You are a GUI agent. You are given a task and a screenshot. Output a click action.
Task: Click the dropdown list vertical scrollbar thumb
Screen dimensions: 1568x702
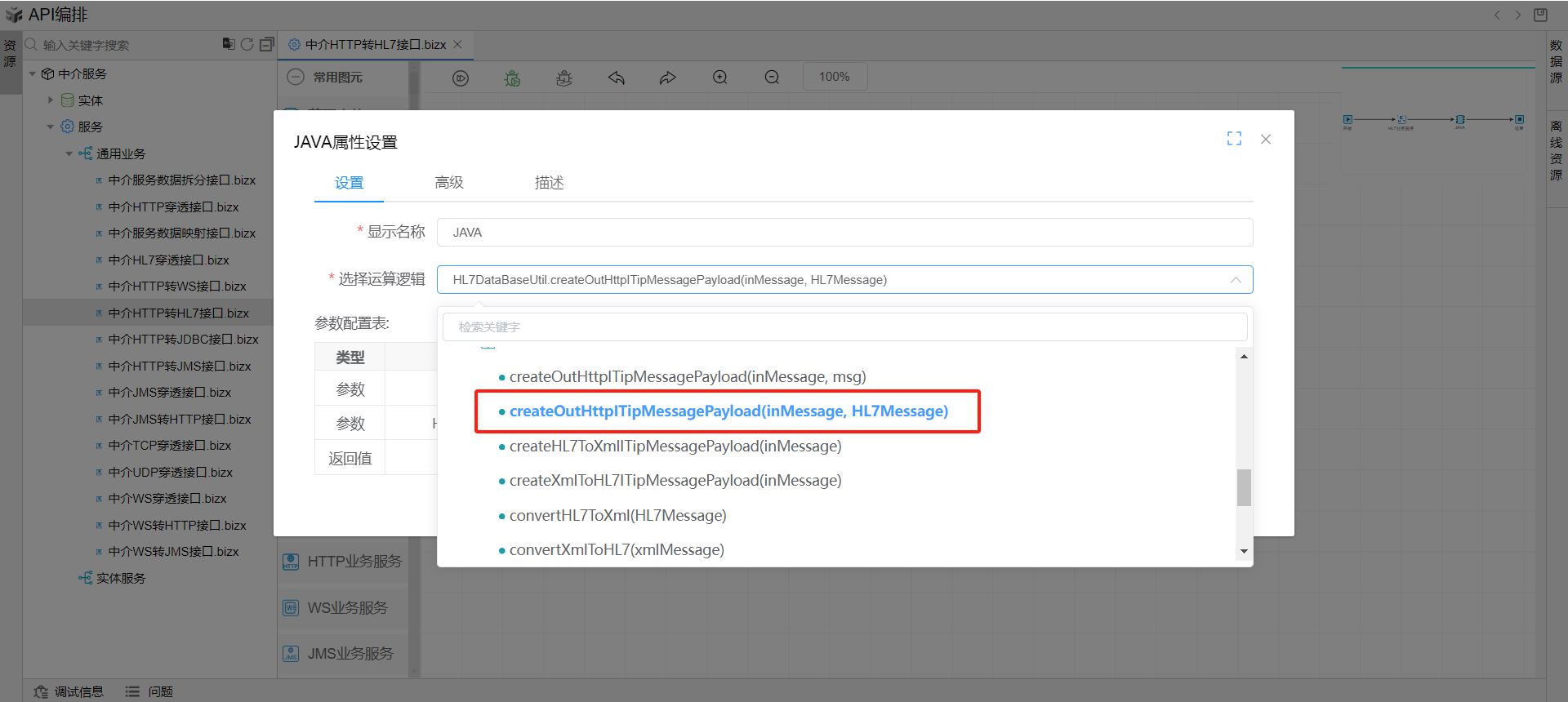tap(1243, 487)
